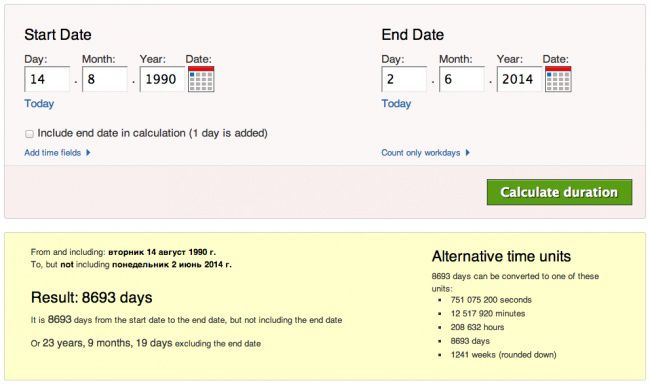The image size is (650, 385).
Task: Click the arrow beside Count only workdays
Action: tap(467, 153)
